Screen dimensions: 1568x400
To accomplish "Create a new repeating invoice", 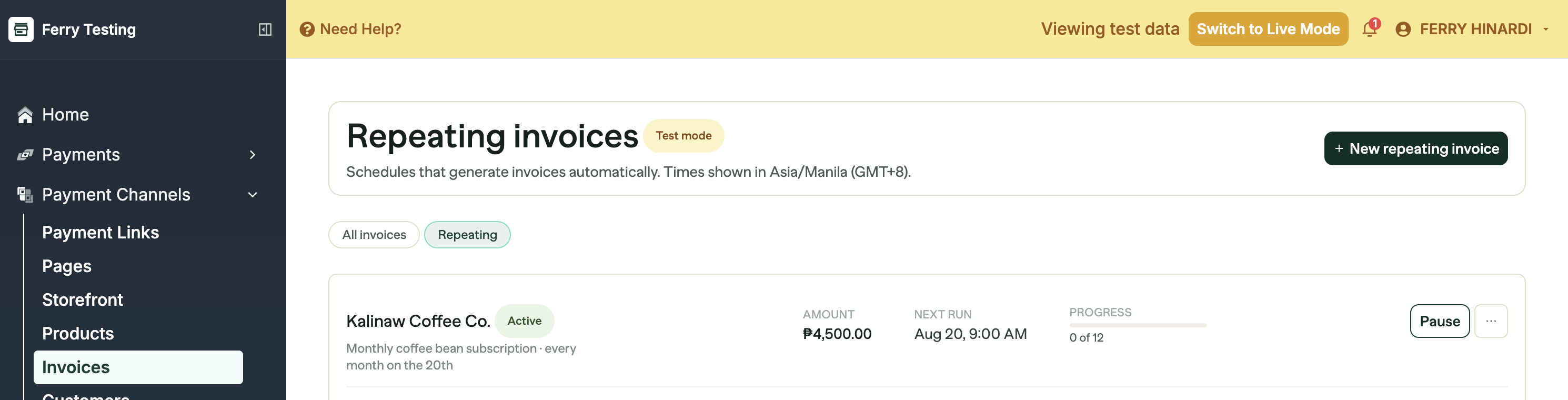I will click(1415, 148).
